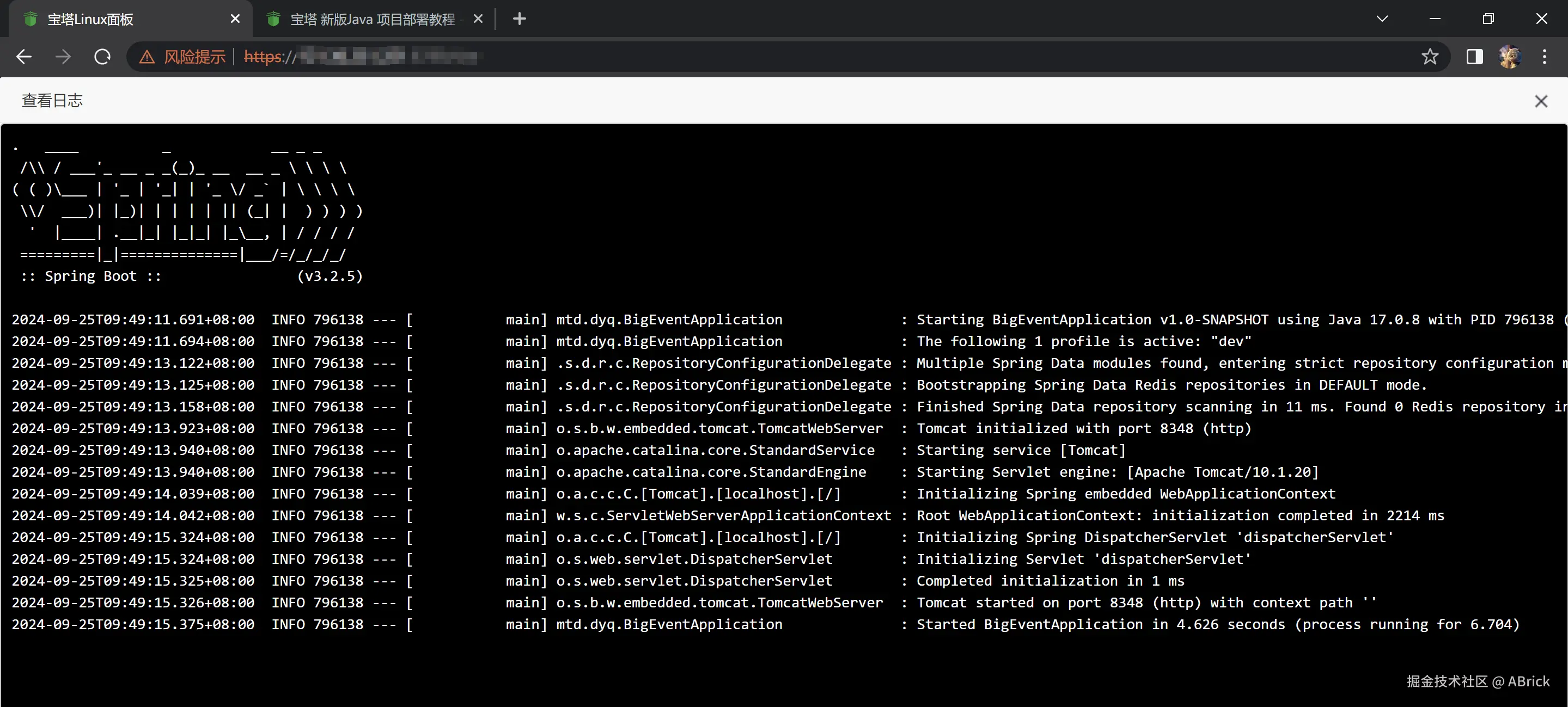Close the 宝塔Linux面板 tab
This screenshot has height=707, width=1568.
(x=235, y=19)
